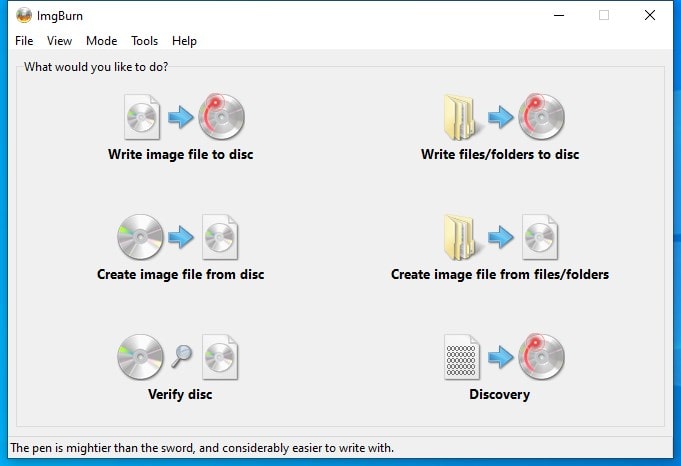The width and height of the screenshot is (681, 466).
Task: Open the View menu
Action: tap(60, 41)
